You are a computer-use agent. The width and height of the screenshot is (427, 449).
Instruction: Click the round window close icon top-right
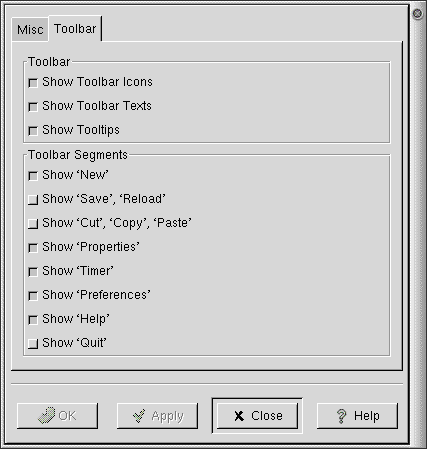pyautogui.click(x=417, y=14)
